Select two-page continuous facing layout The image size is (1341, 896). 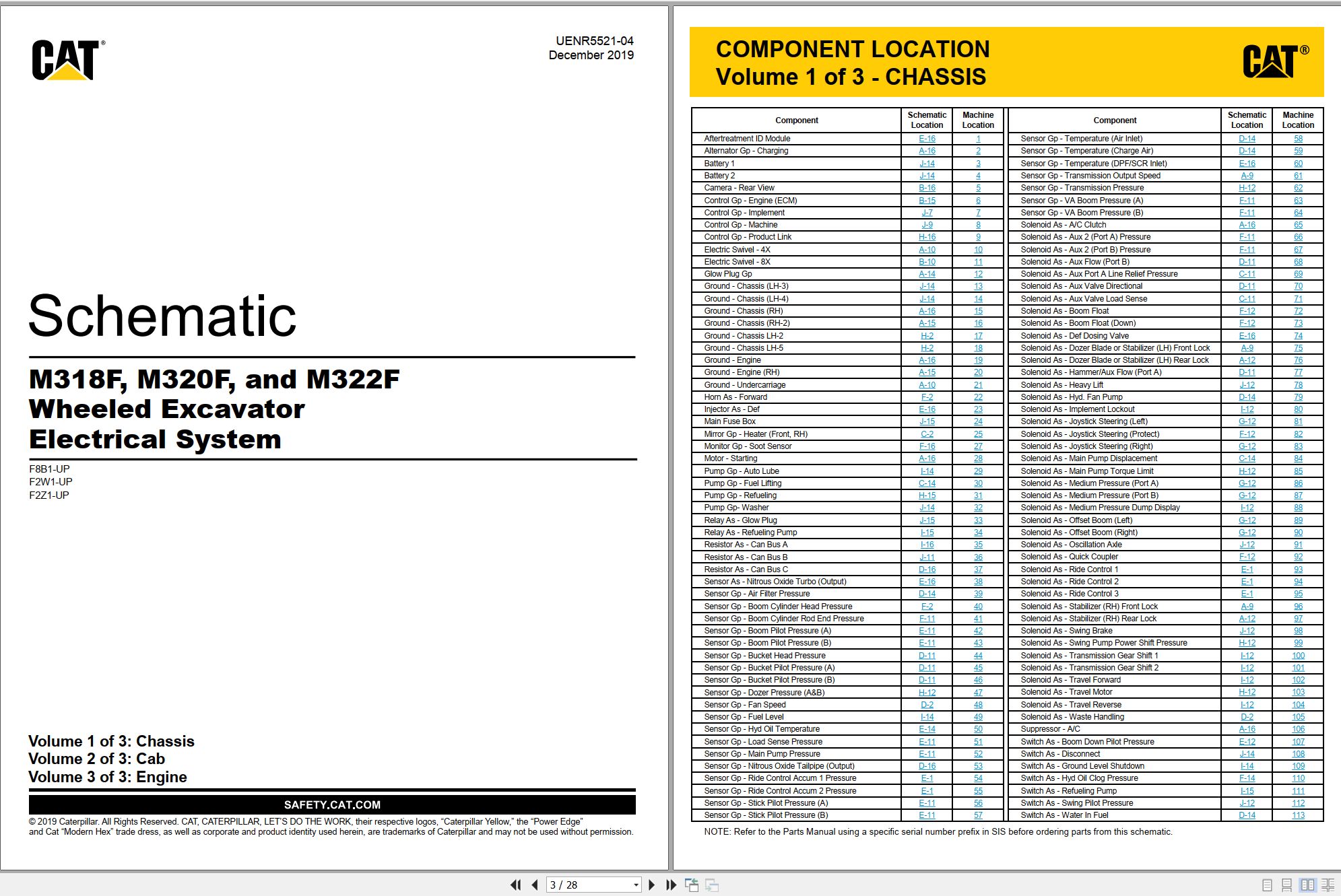pyautogui.click(x=1328, y=885)
